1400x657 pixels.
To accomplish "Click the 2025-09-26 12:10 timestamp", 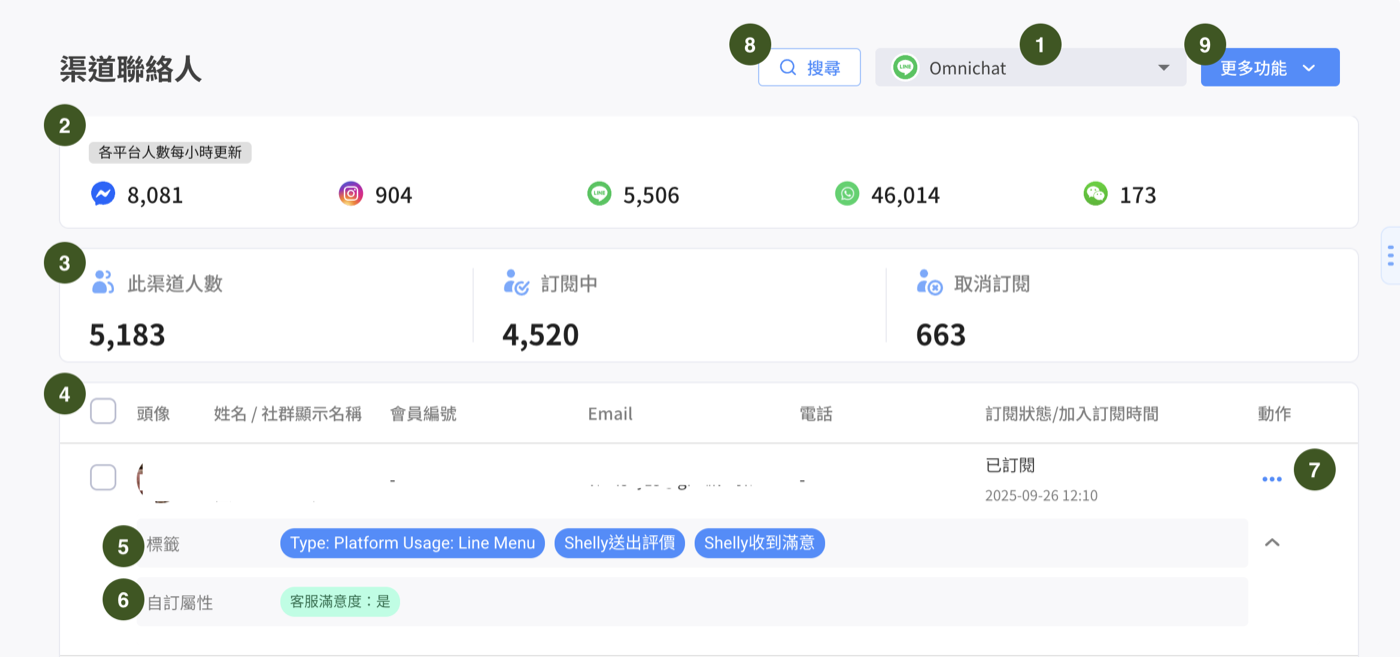I will point(1041,495).
